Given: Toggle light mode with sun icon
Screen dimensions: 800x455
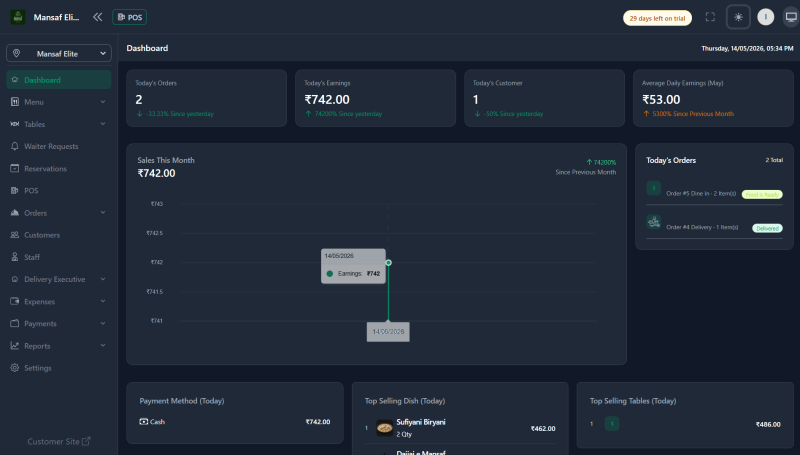Looking at the screenshot, I should click(738, 17).
